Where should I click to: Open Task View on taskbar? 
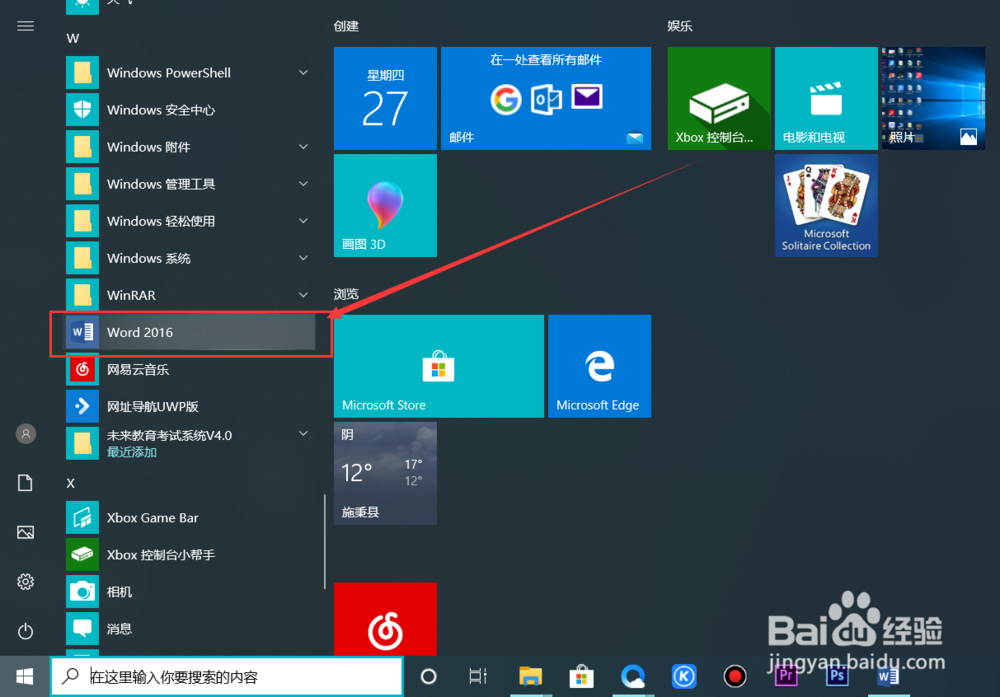pyautogui.click(x=478, y=677)
